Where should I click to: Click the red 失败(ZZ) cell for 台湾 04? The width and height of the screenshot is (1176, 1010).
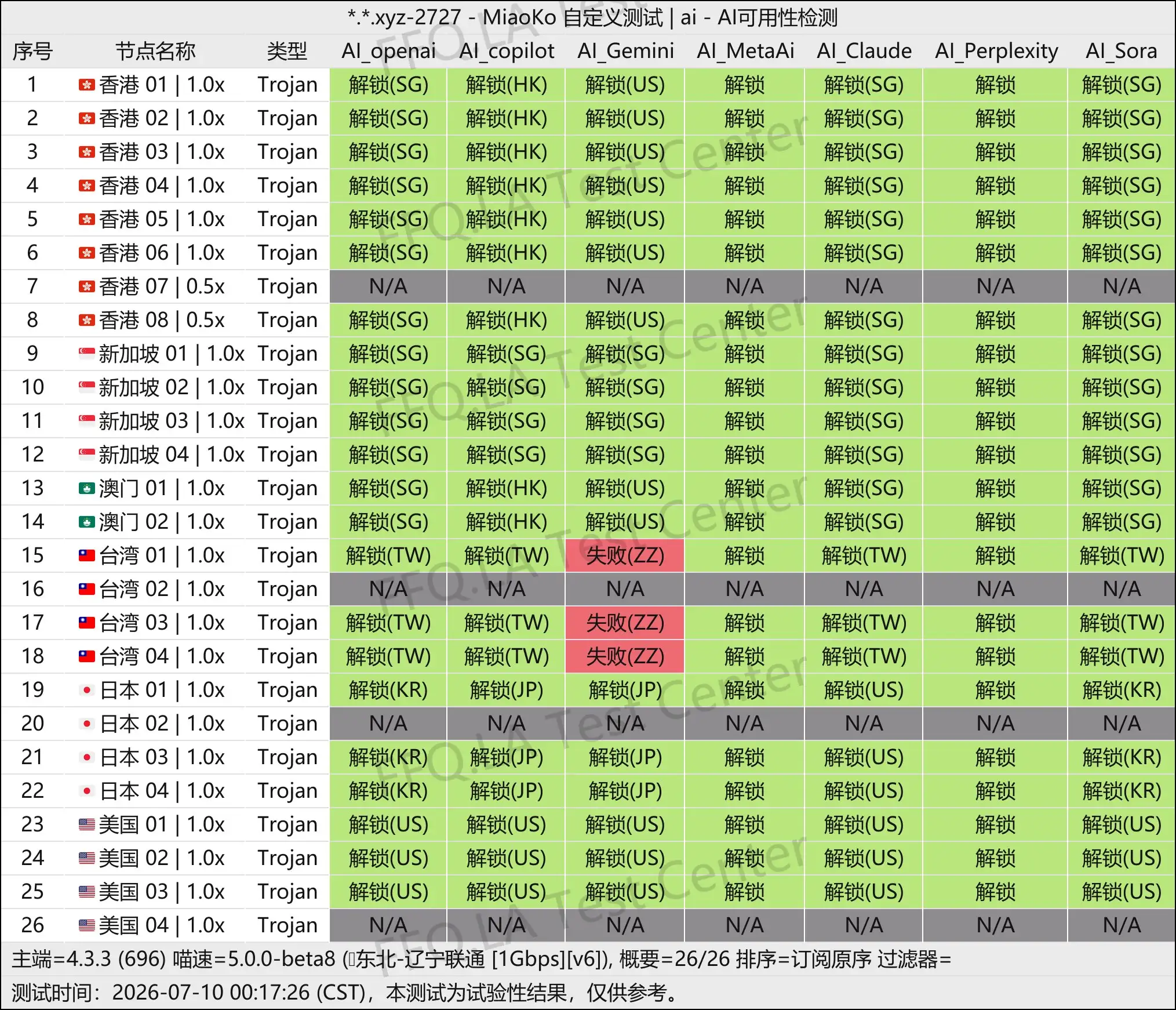(625, 656)
